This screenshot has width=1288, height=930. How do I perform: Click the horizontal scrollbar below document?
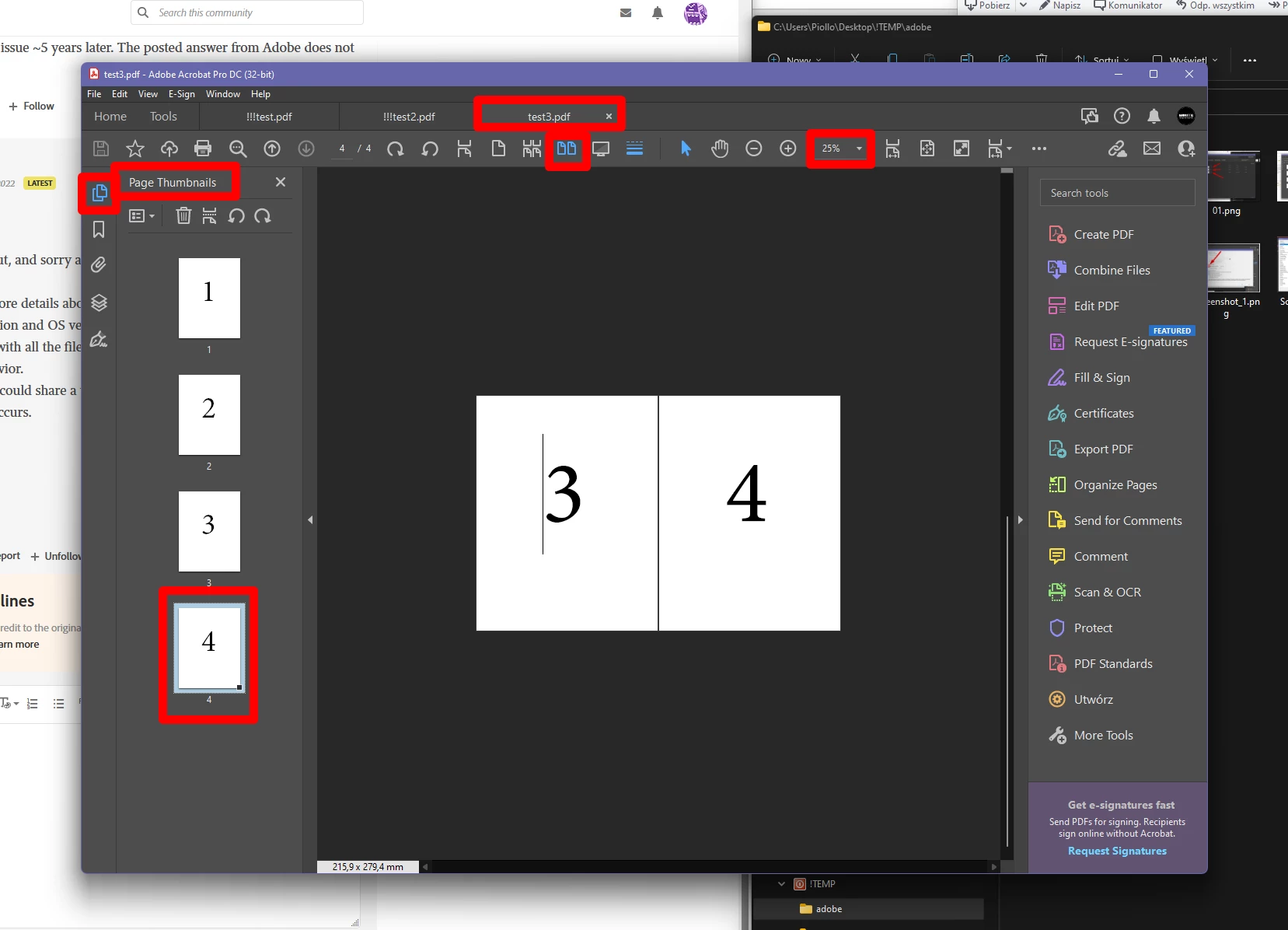click(x=710, y=866)
